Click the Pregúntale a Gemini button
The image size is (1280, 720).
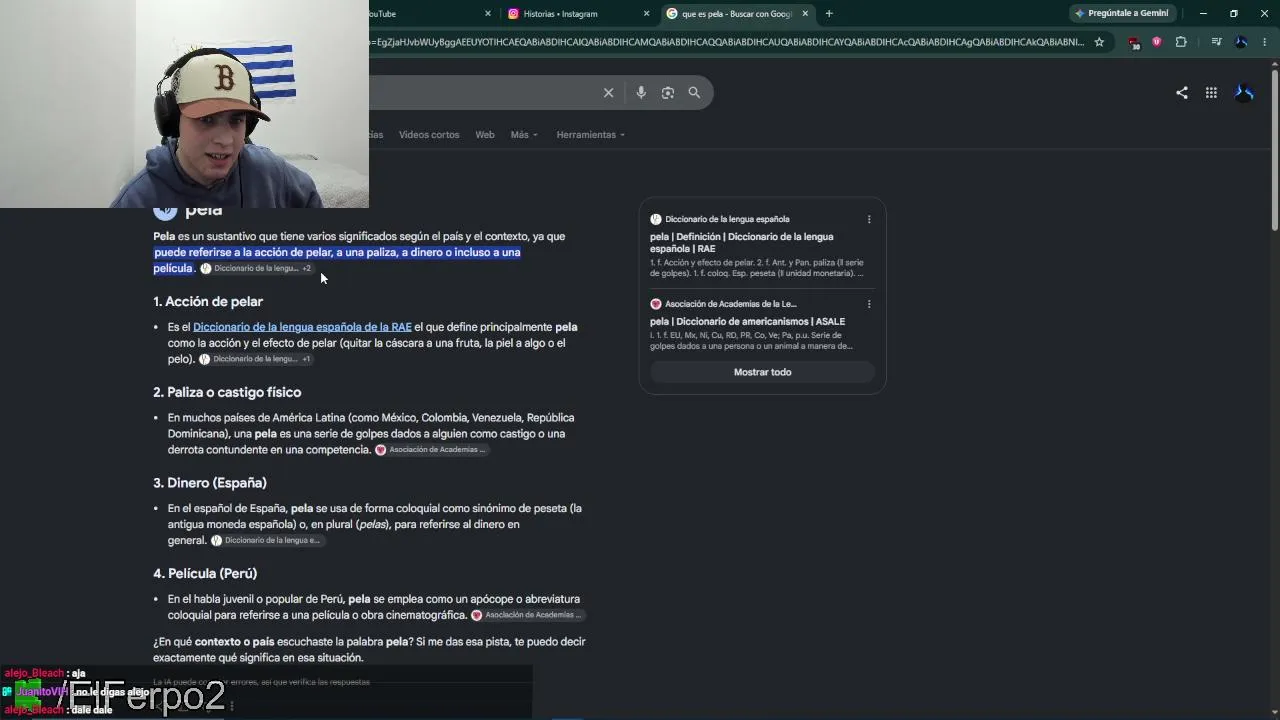point(1121,14)
